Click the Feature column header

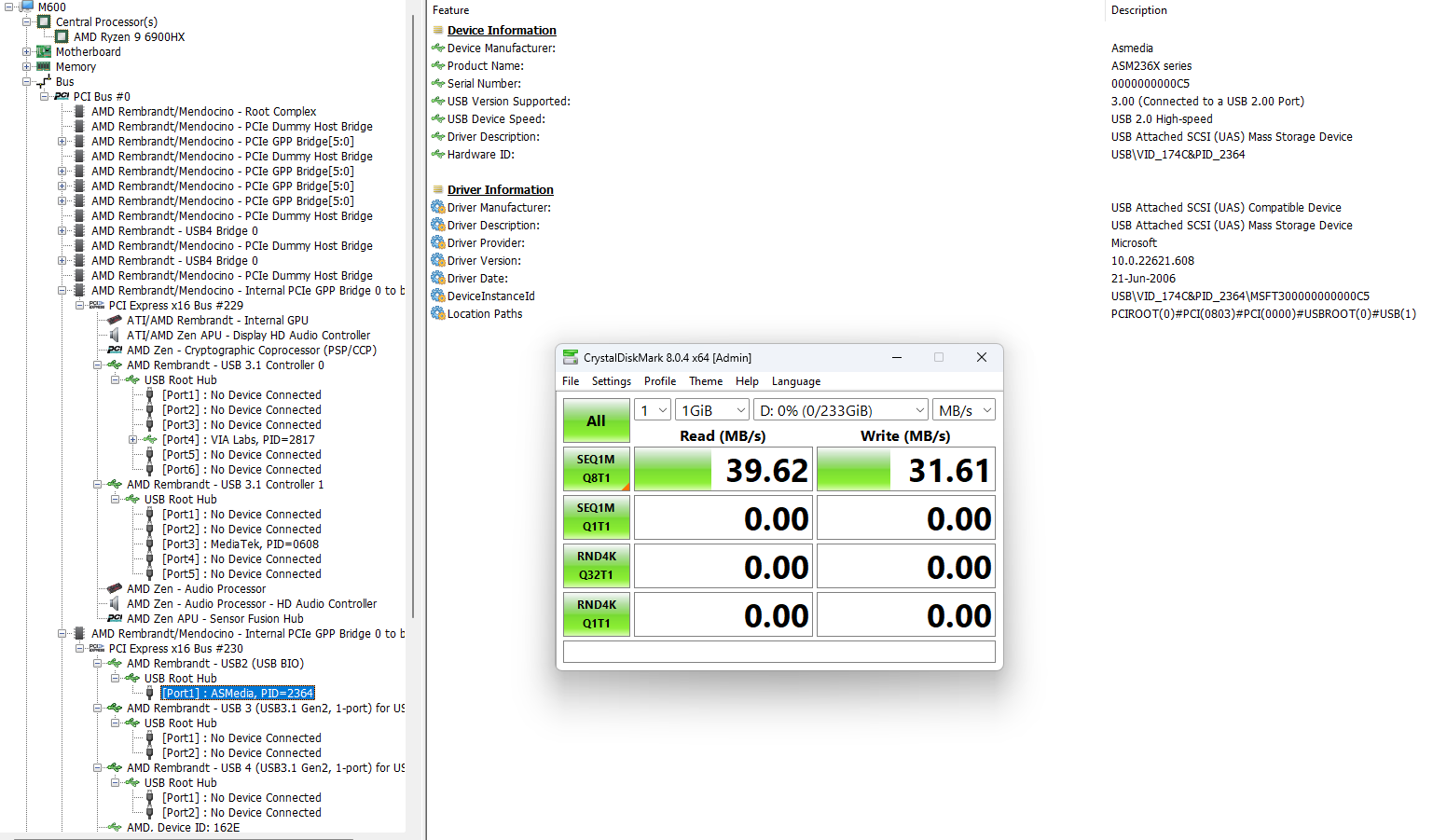[x=451, y=10]
